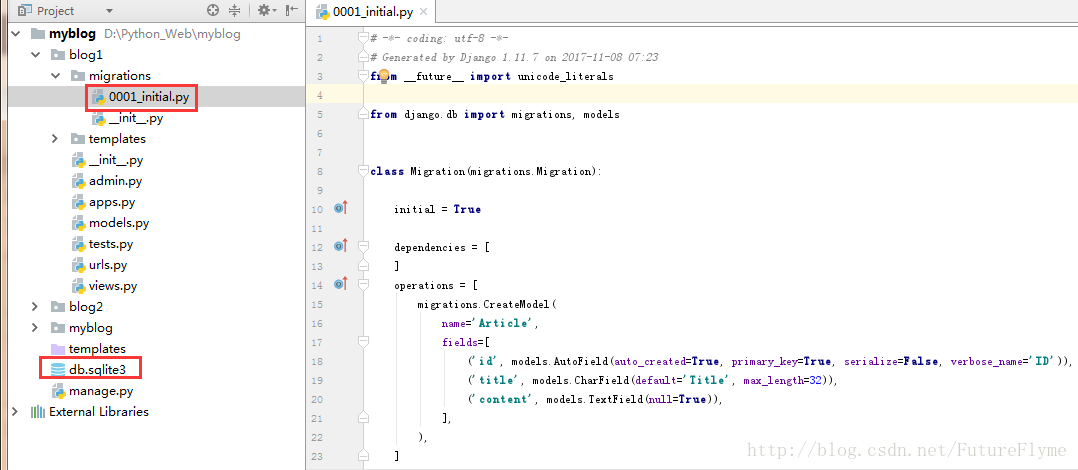
Task: Click the manage.py Python file icon
Action: coord(58,391)
